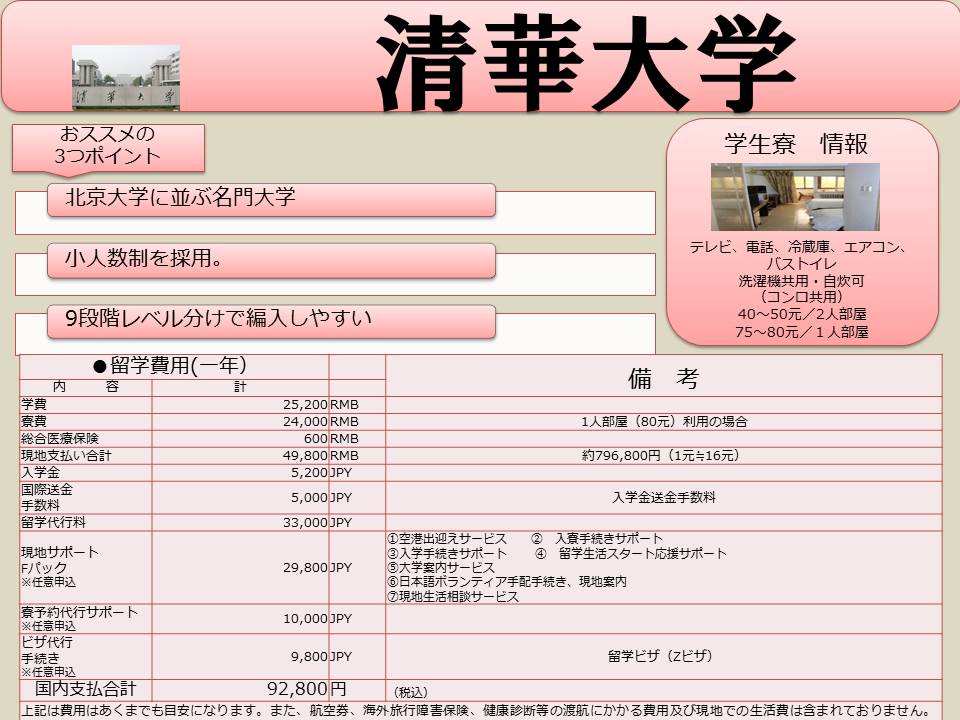Screen dimensions: 960x720
Task: Click the 留学ビザ（Zビザ）remark
Action: click(661, 656)
